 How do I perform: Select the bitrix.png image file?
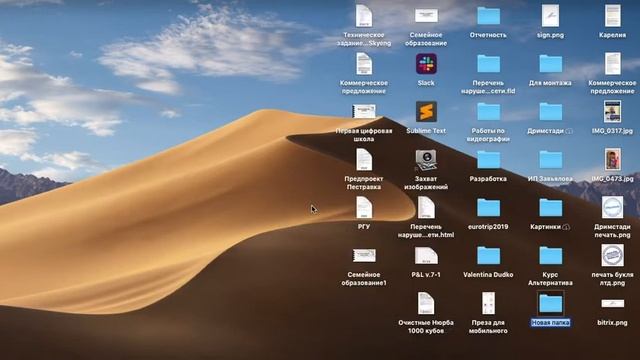click(613, 304)
